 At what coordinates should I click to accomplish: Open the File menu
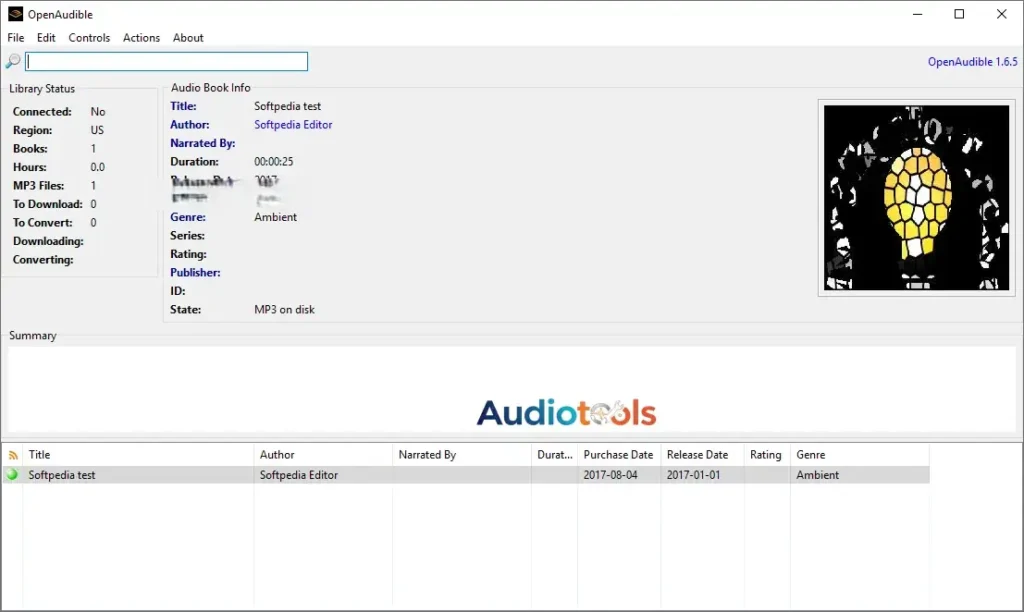point(15,37)
